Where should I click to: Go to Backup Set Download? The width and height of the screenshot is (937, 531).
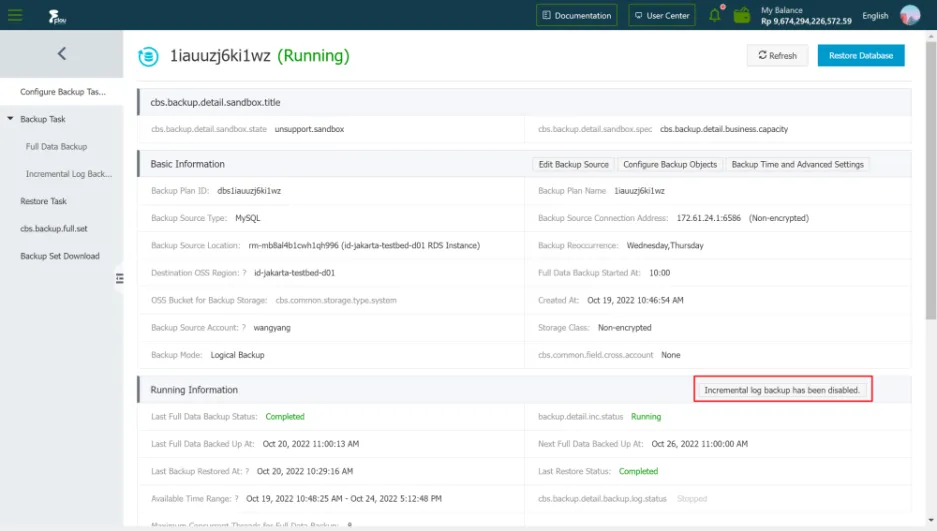tap(60, 256)
